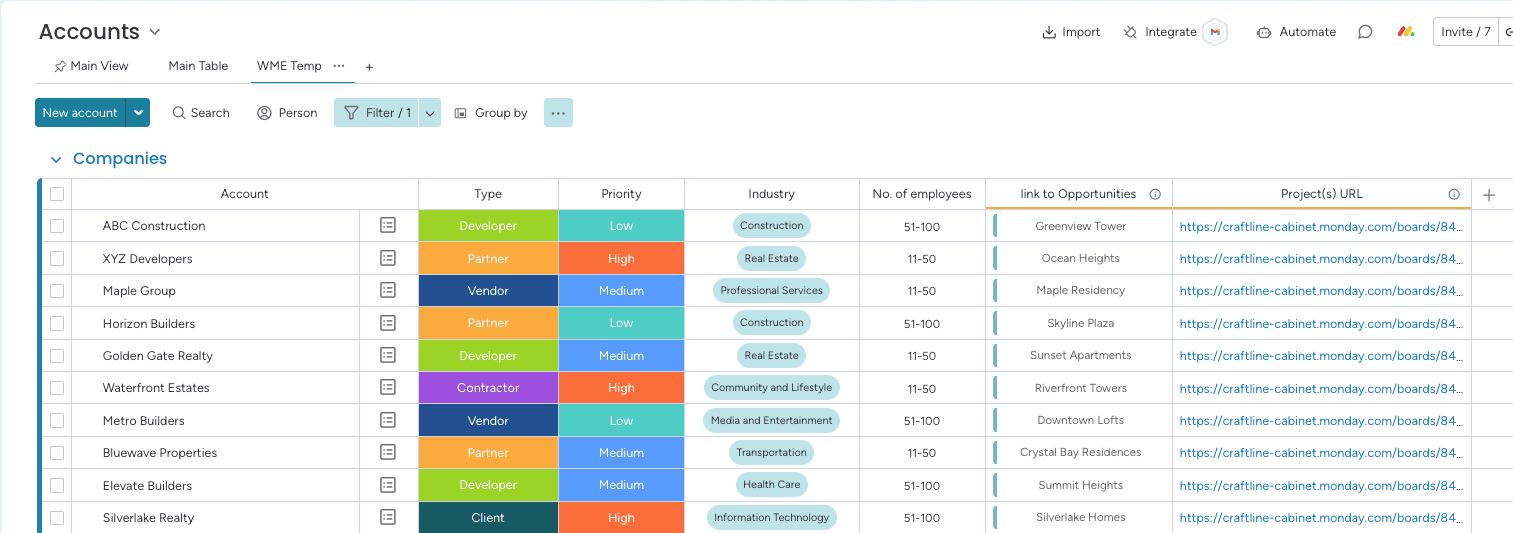Switch to Main Table tab
This screenshot has width=1513, height=533.
pos(198,66)
